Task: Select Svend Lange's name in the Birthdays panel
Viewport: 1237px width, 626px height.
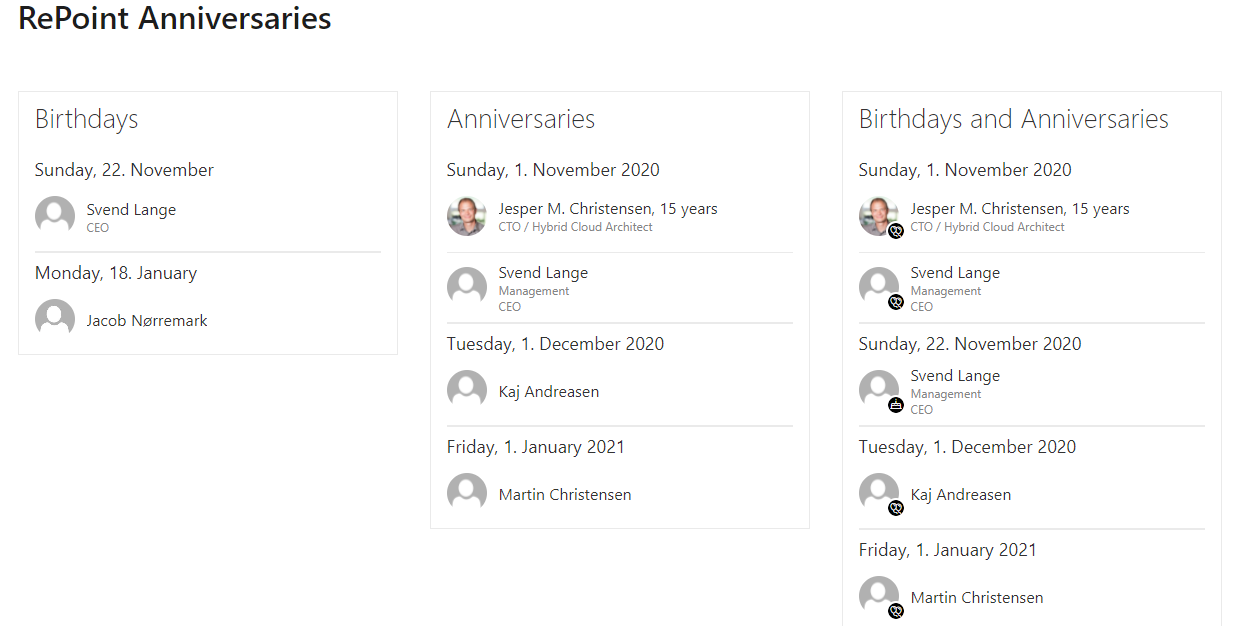Action: pyautogui.click(x=131, y=210)
